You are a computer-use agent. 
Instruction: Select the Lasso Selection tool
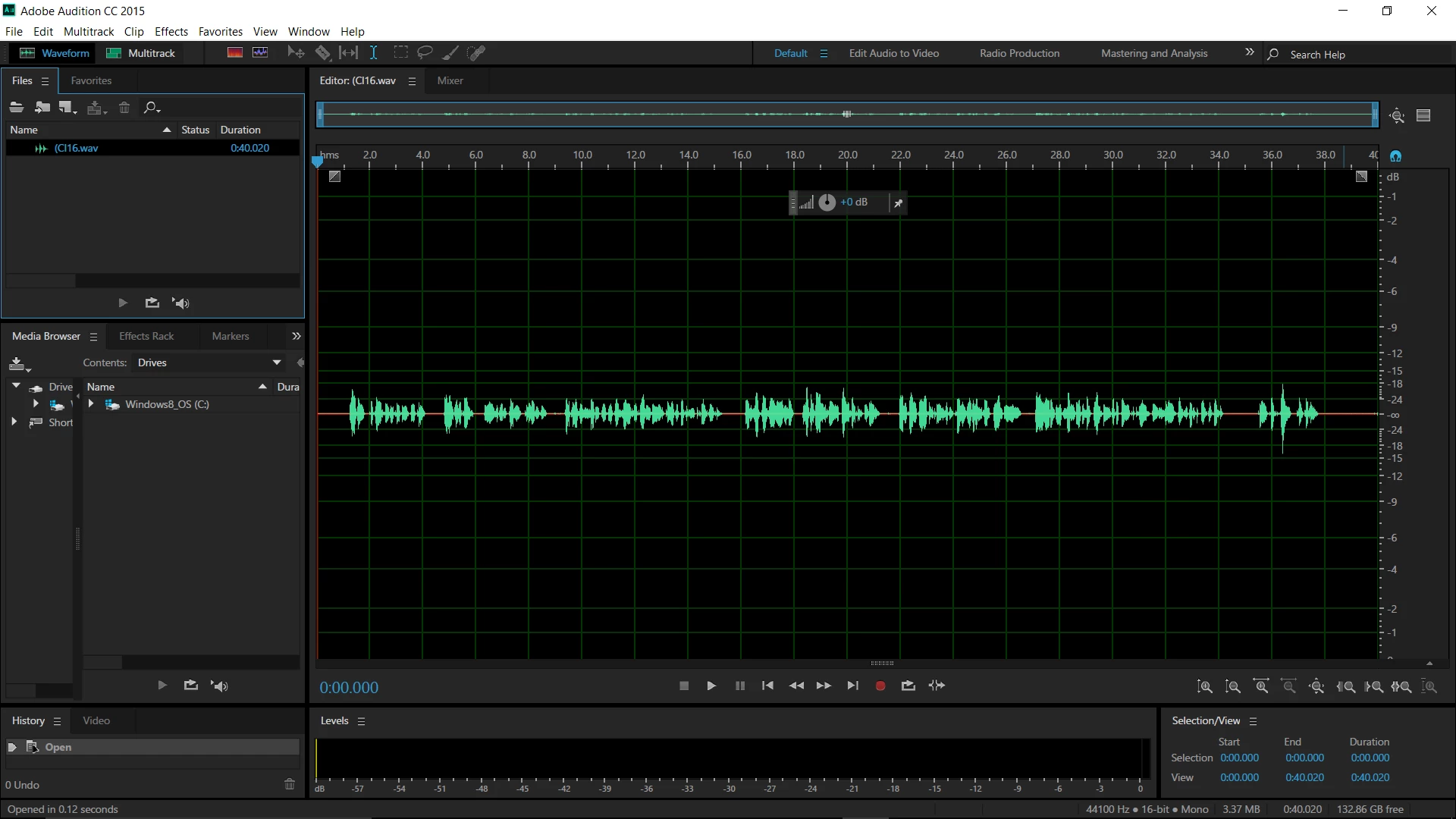click(425, 53)
